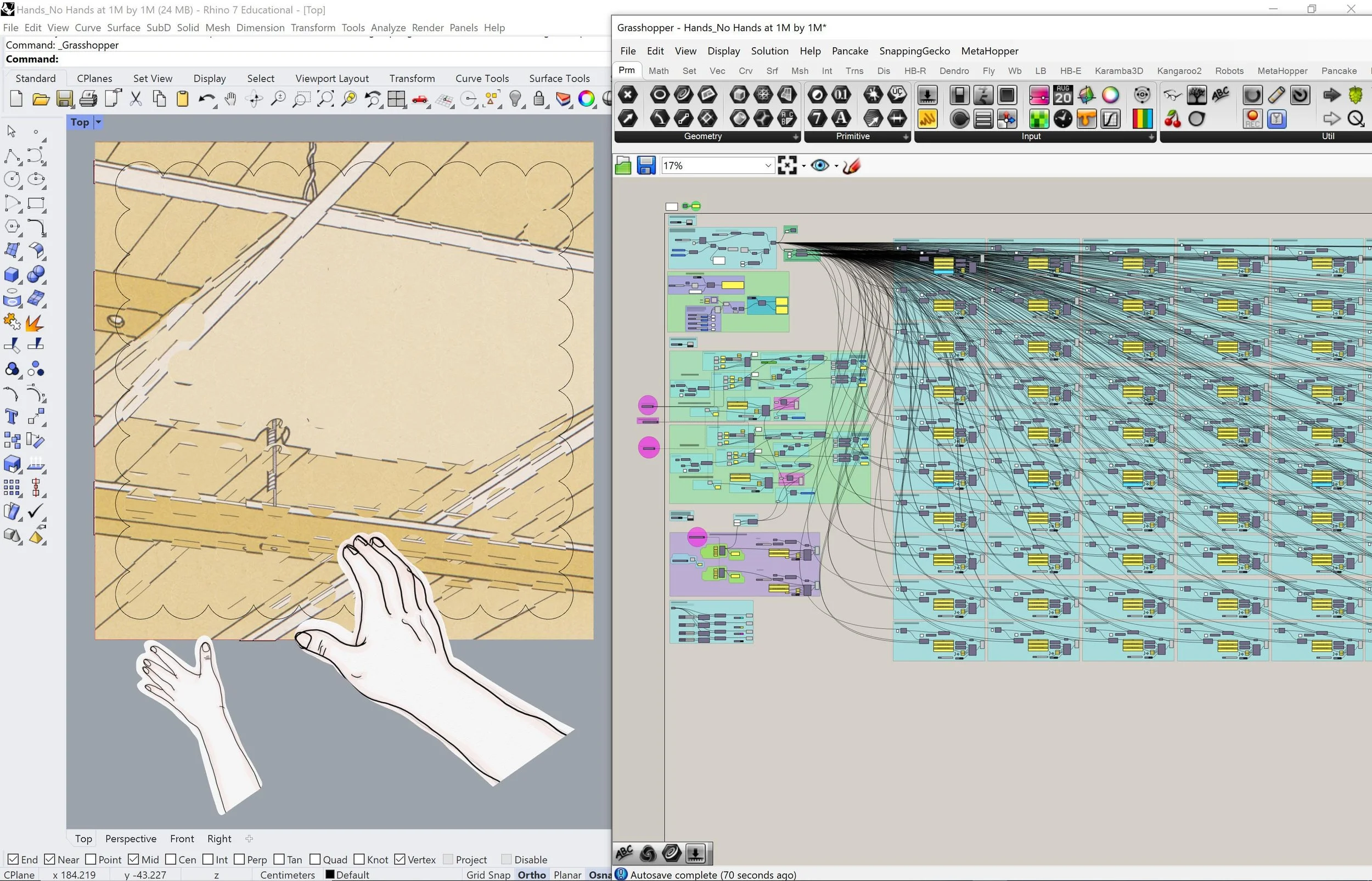Expand the Input panel's overflow arrow
The height and width of the screenshot is (881, 1372).
1151,137
